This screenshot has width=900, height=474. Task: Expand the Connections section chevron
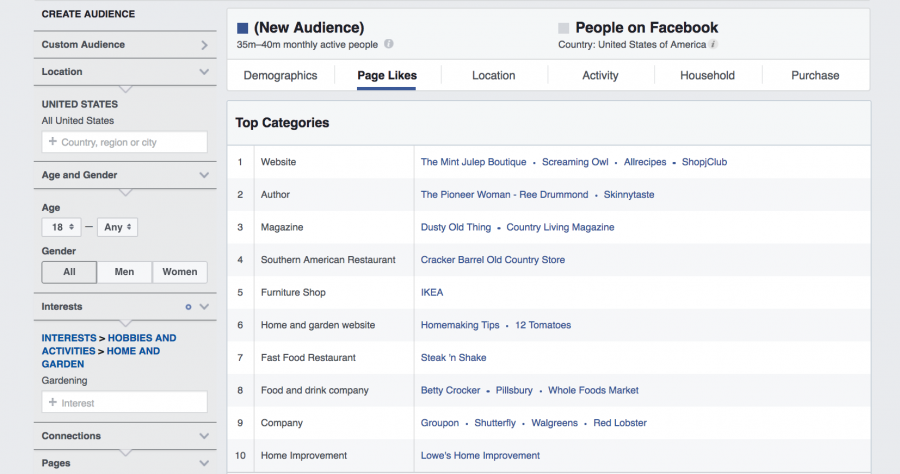(x=204, y=436)
